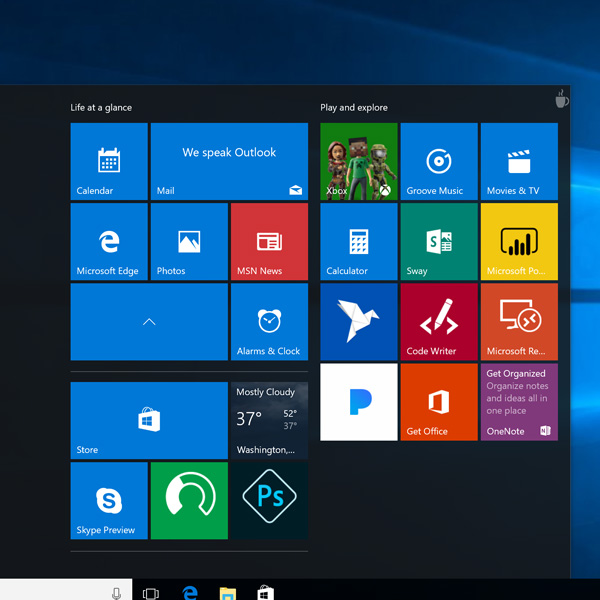
Task: Open the Calendar tile
Action: (109, 161)
